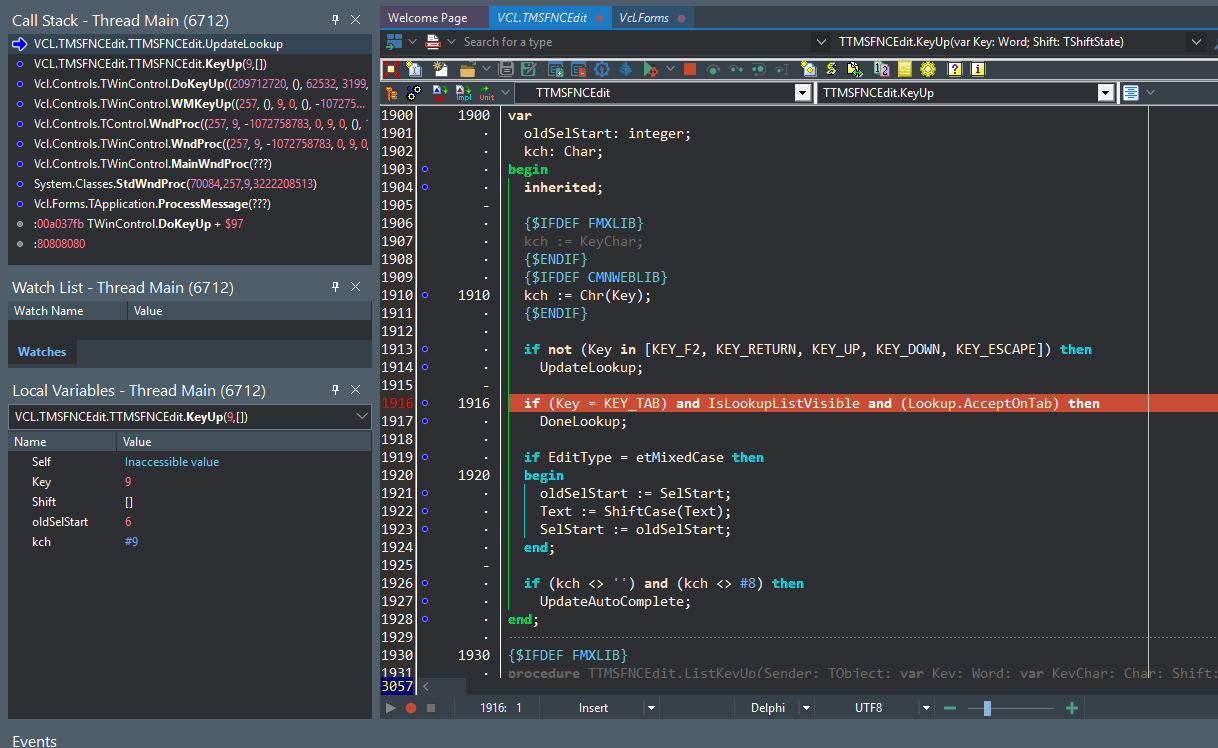Open the UTF8 encoding dropdown
The image size is (1218, 748).
pyautogui.click(x=927, y=708)
